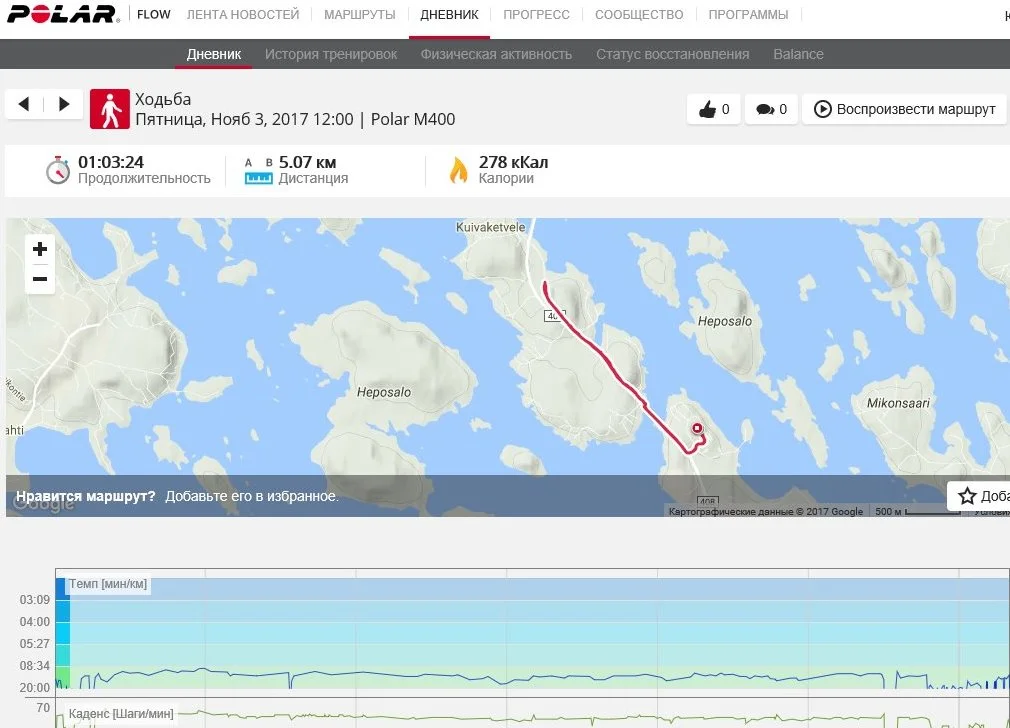Viewport: 1010px width, 728px height.
Task: Click the Polar logo
Action: pos(63,14)
